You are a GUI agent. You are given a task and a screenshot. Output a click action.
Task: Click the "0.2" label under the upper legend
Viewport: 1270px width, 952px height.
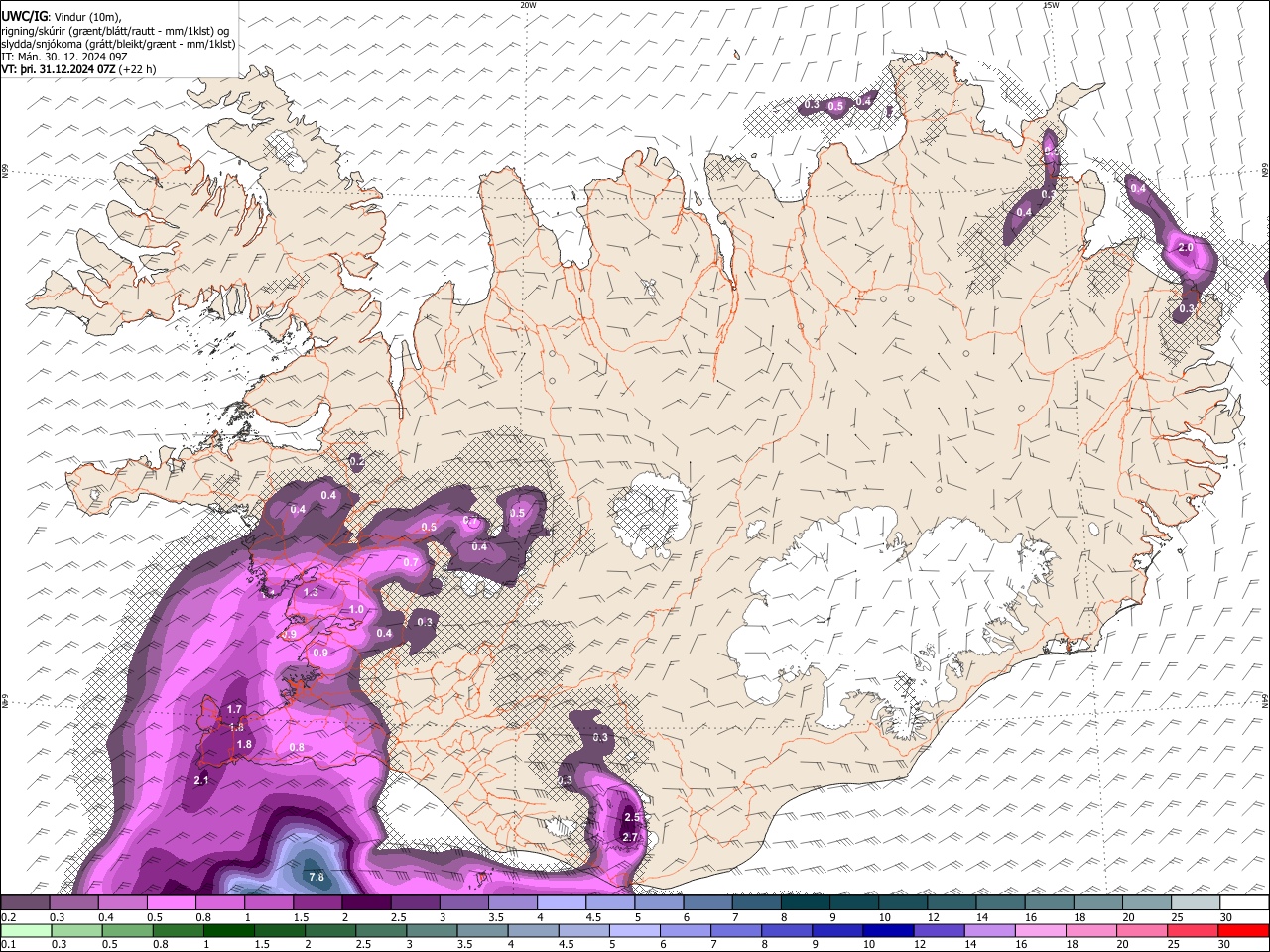[x=7, y=917]
